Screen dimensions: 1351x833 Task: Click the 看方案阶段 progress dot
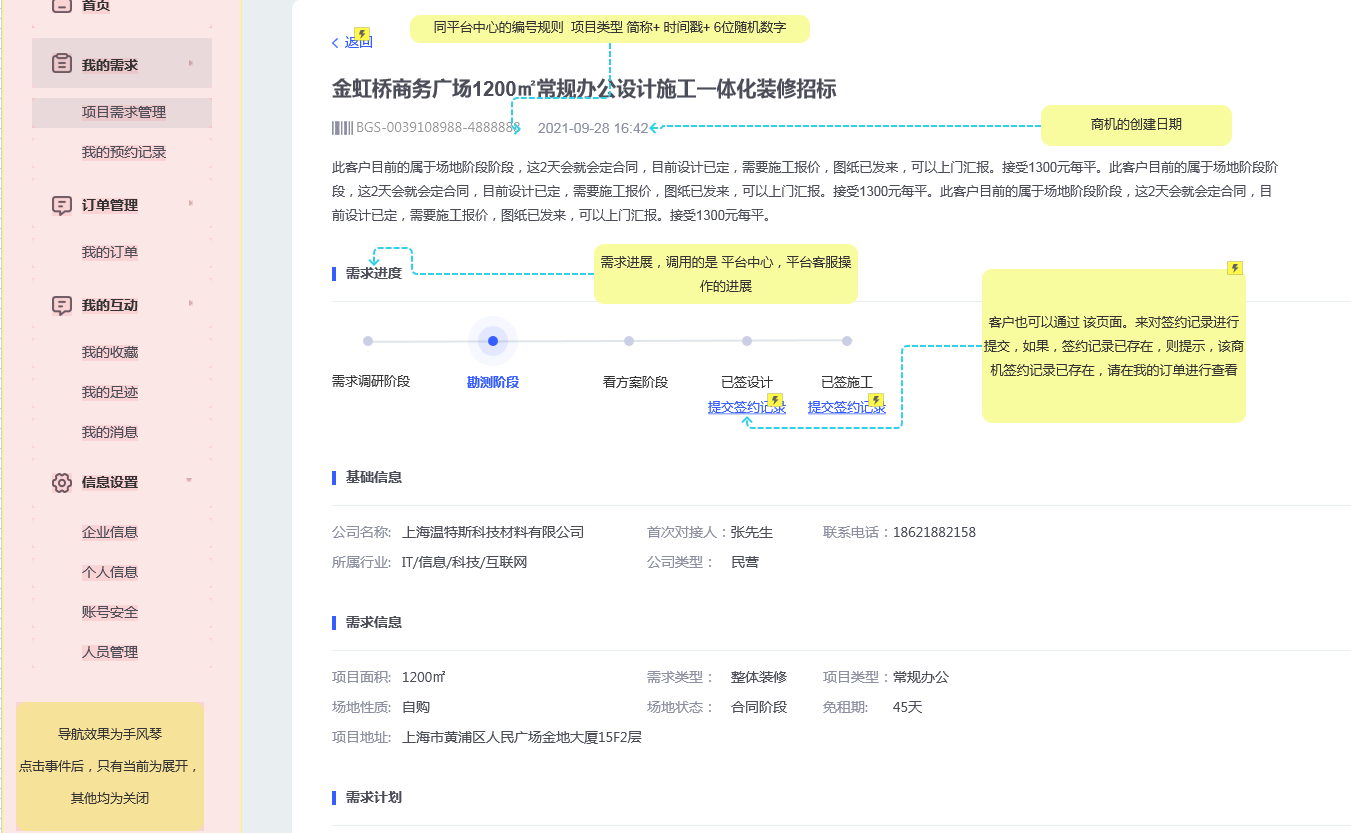coord(629,341)
